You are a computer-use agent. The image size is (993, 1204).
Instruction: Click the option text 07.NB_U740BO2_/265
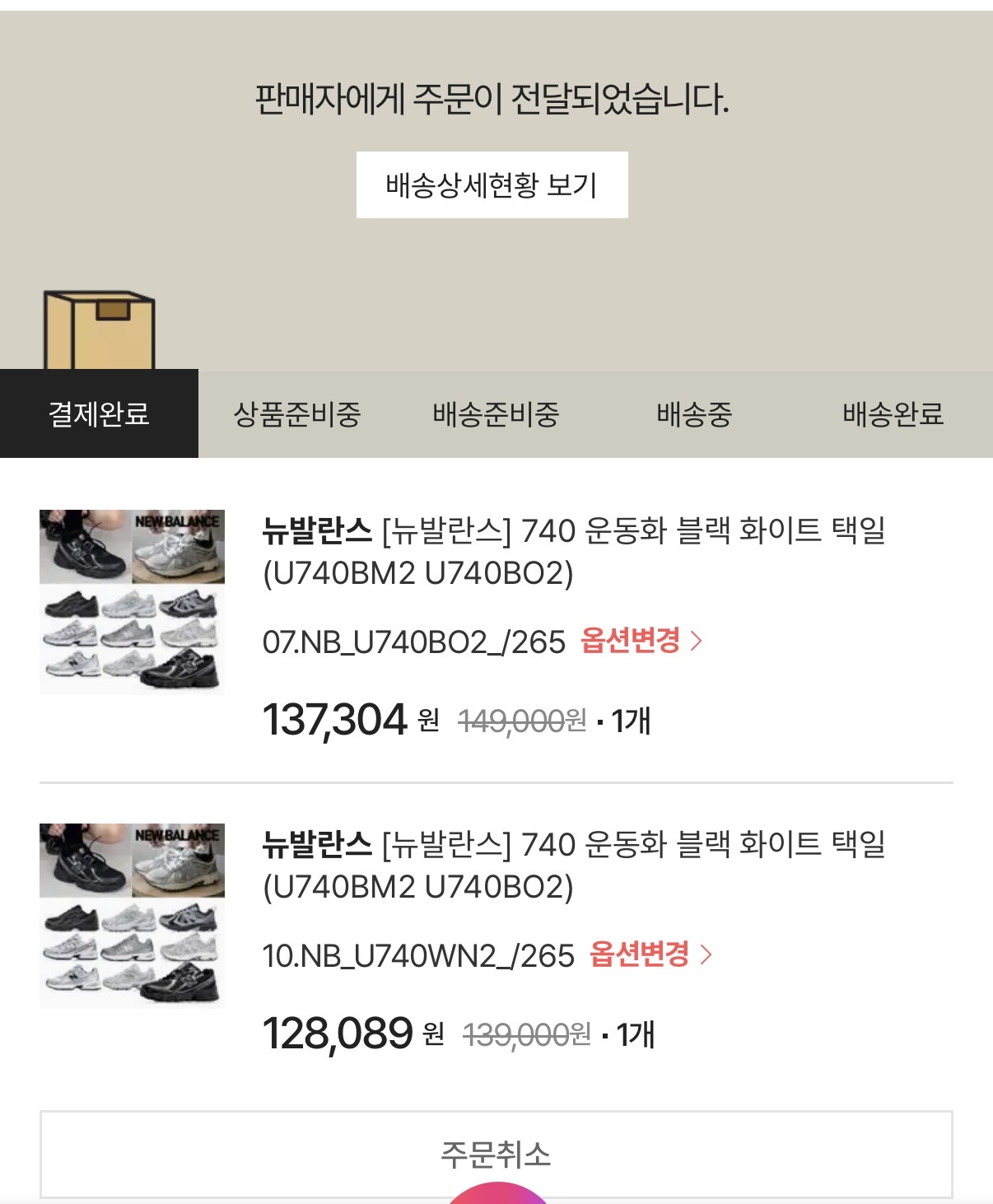[414, 642]
